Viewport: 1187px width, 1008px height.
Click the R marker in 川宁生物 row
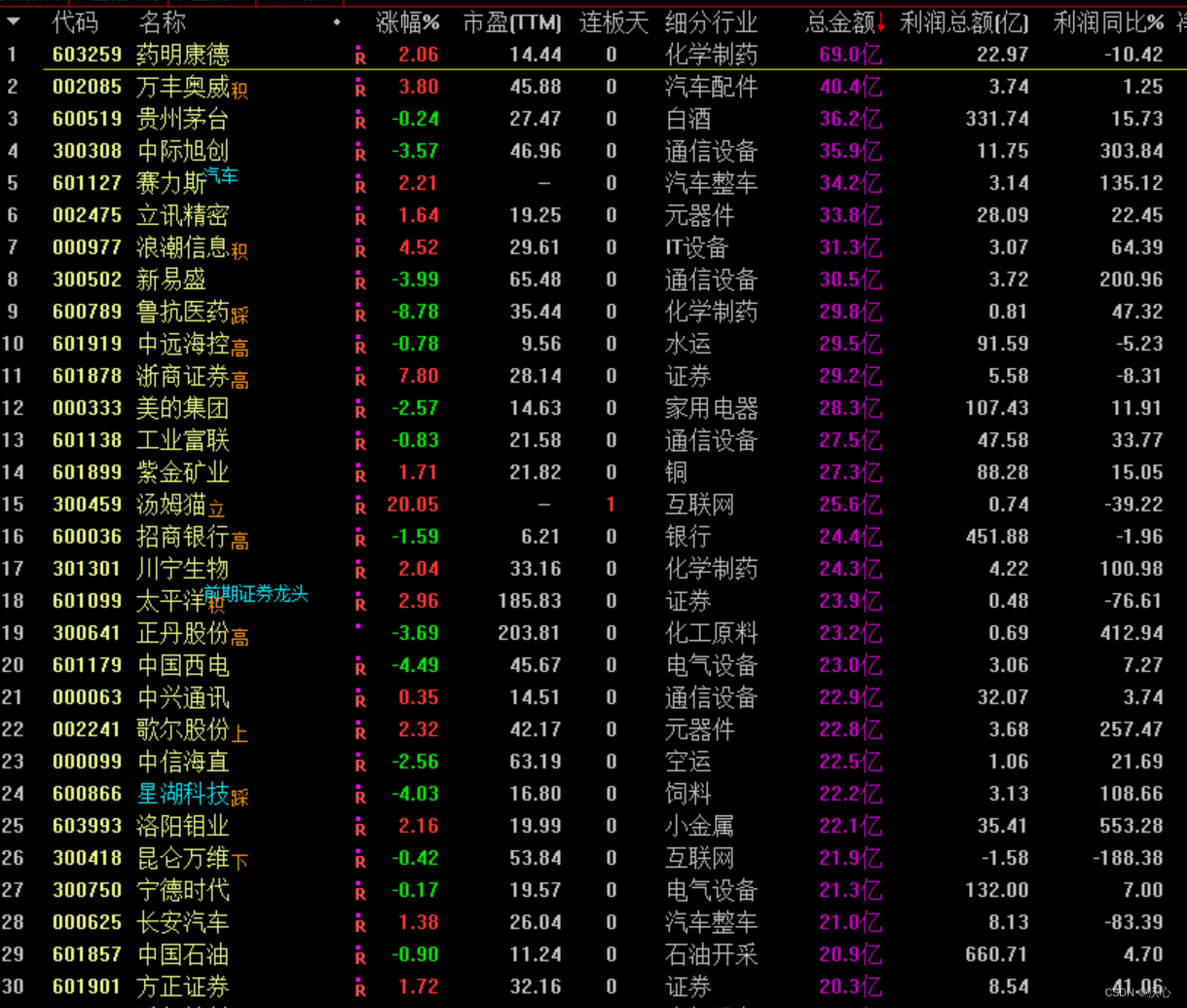click(x=360, y=571)
